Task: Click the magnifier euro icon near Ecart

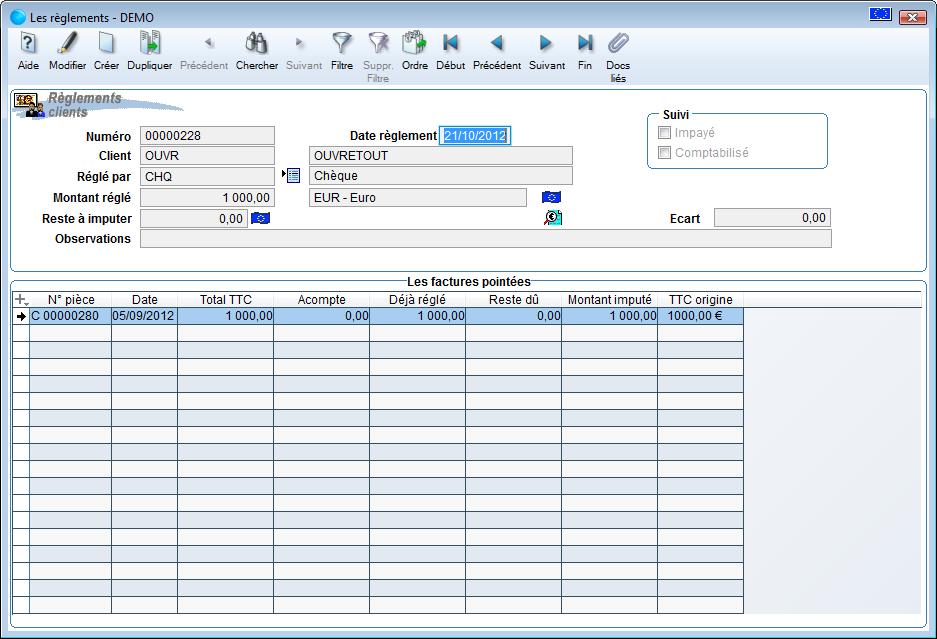Action: pyautogui.click(x=553, y=218)
